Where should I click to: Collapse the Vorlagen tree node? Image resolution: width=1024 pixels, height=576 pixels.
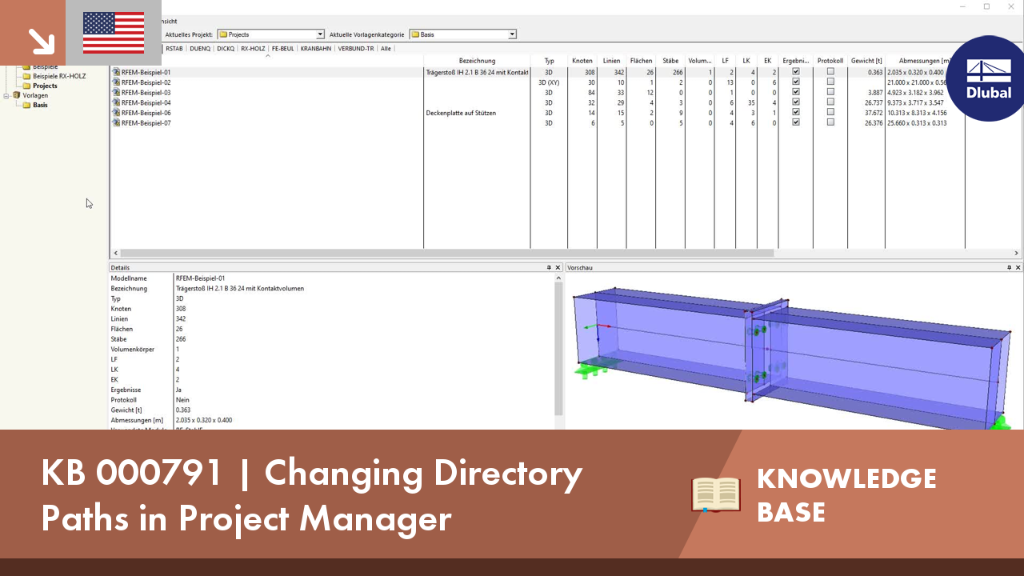(7, 95)
